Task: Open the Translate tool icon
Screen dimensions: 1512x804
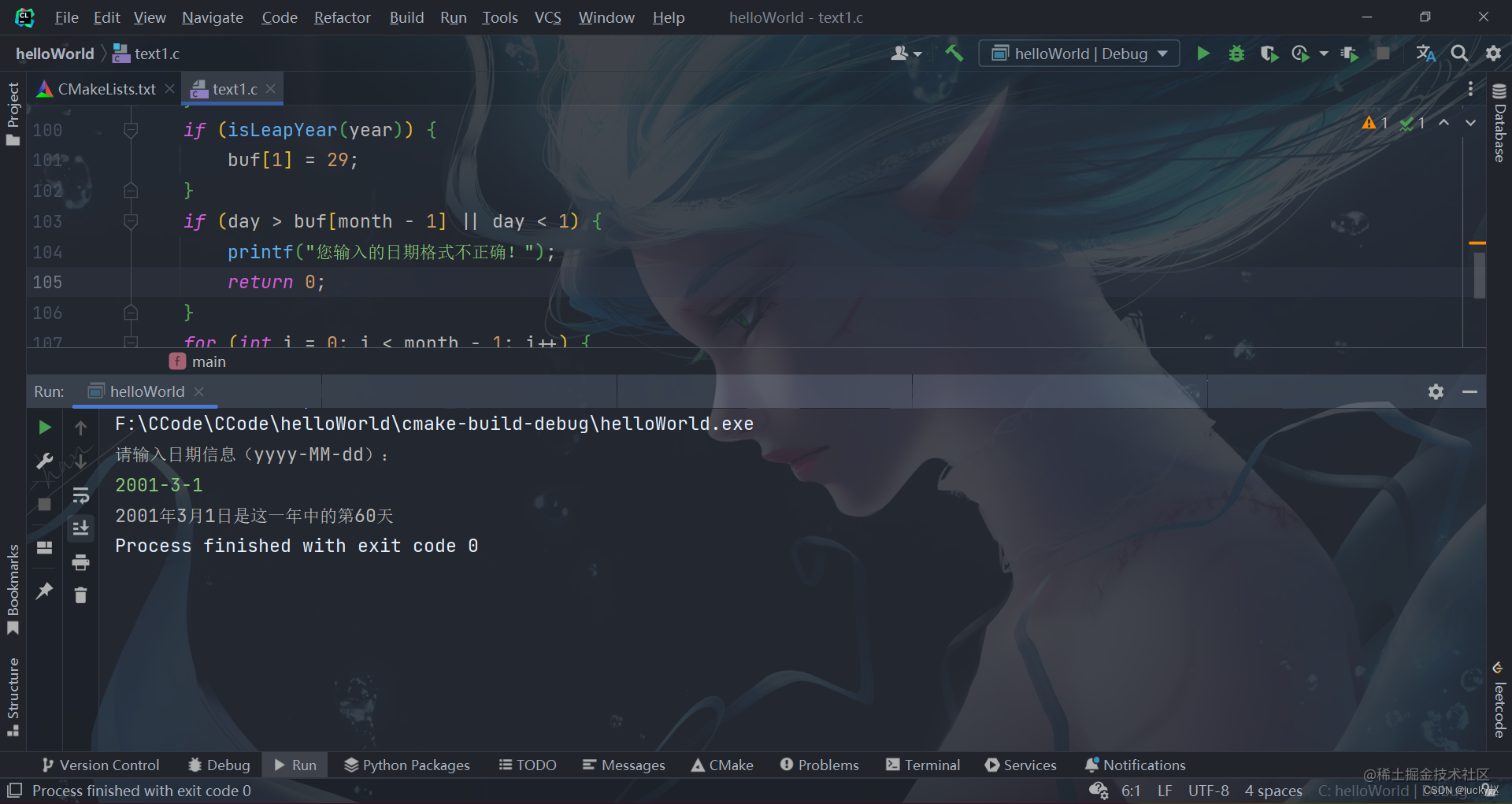Action: (1425, 54)
